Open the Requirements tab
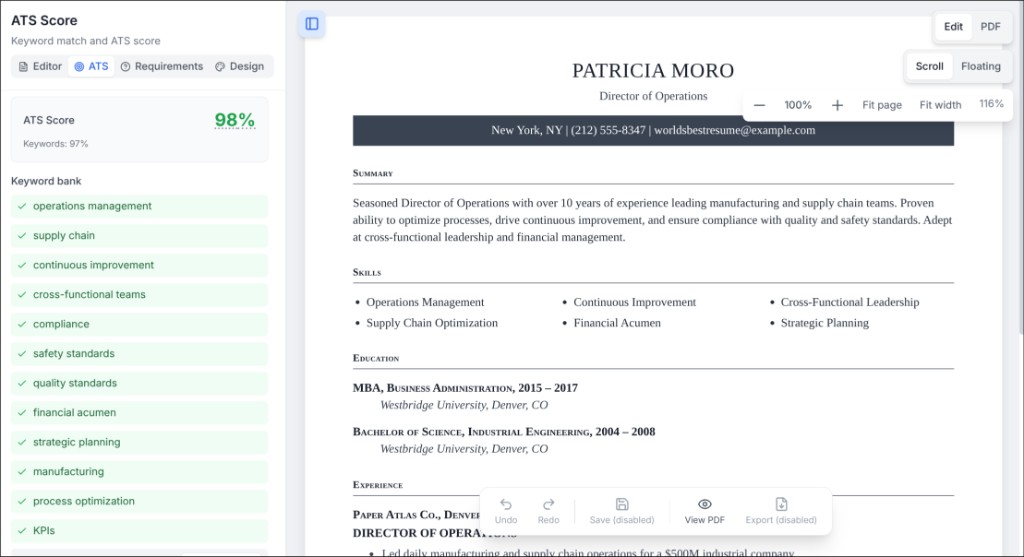Screen dimensions: 1024x557 pos(162,67)
